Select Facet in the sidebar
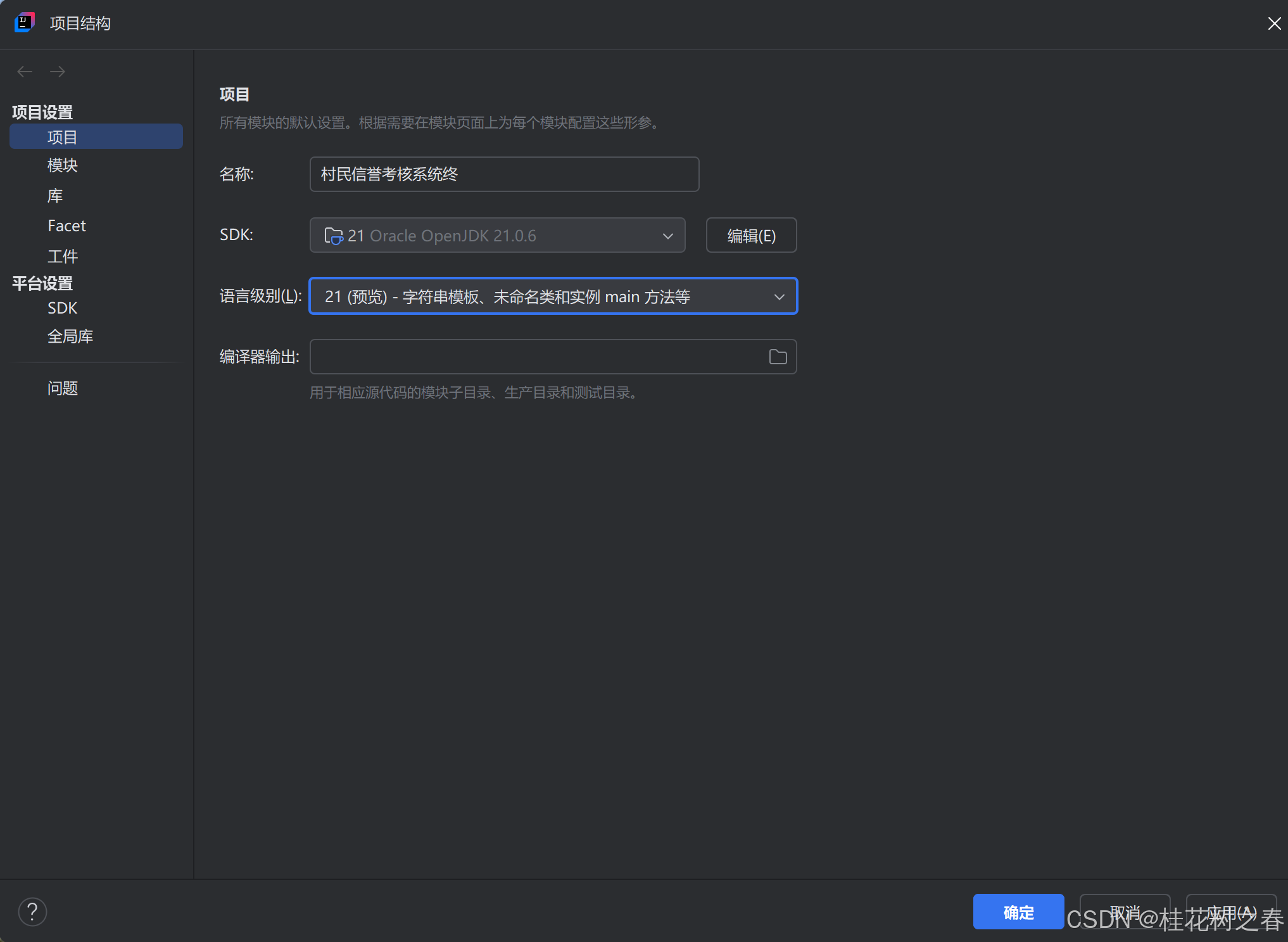 click(66, 226)
